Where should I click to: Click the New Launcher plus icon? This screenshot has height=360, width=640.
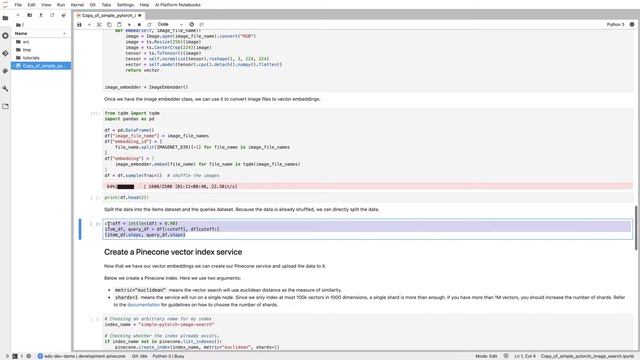[18, 15]
